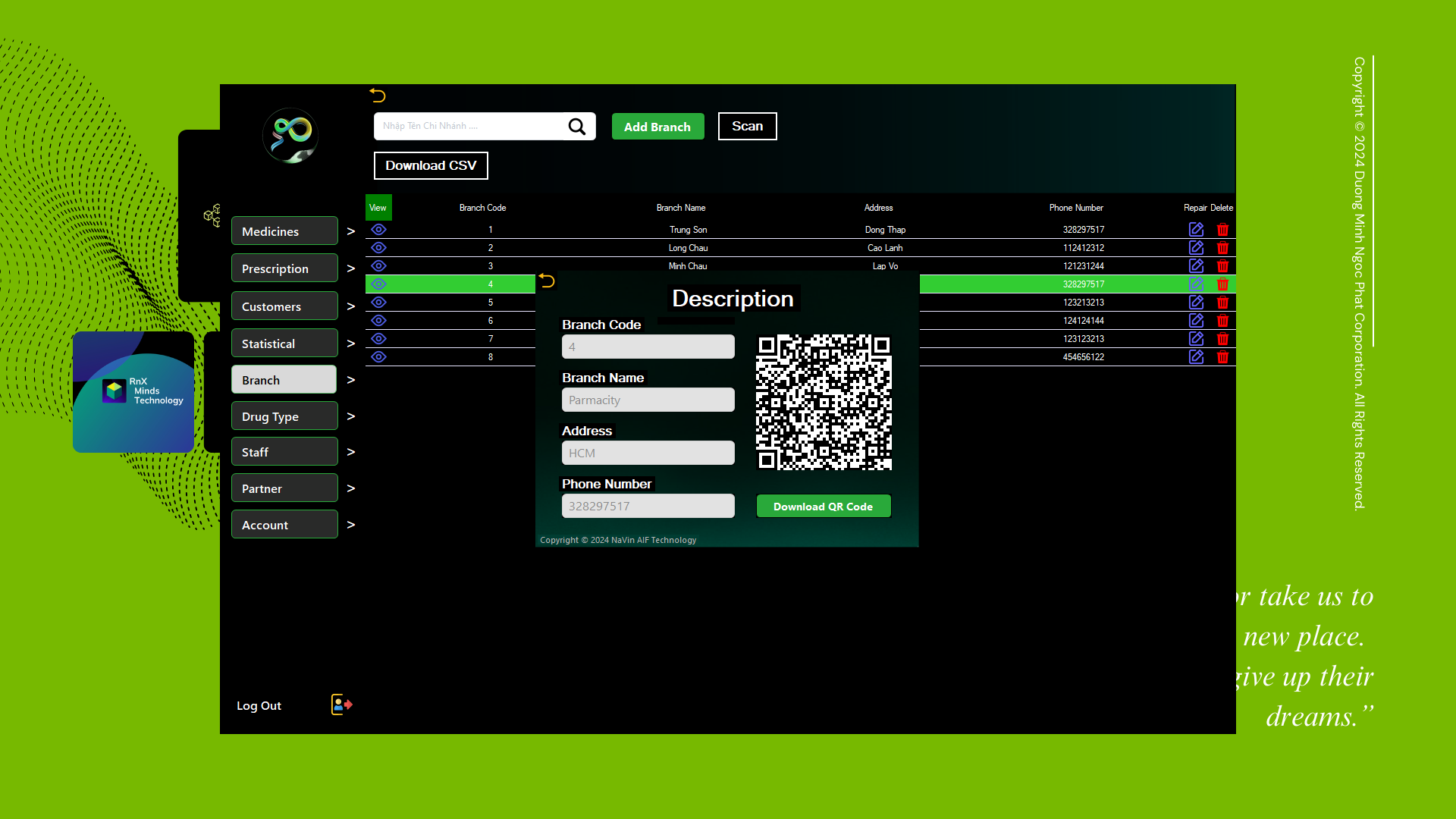Open the Drug Type menu item

[x=284, y=416]
